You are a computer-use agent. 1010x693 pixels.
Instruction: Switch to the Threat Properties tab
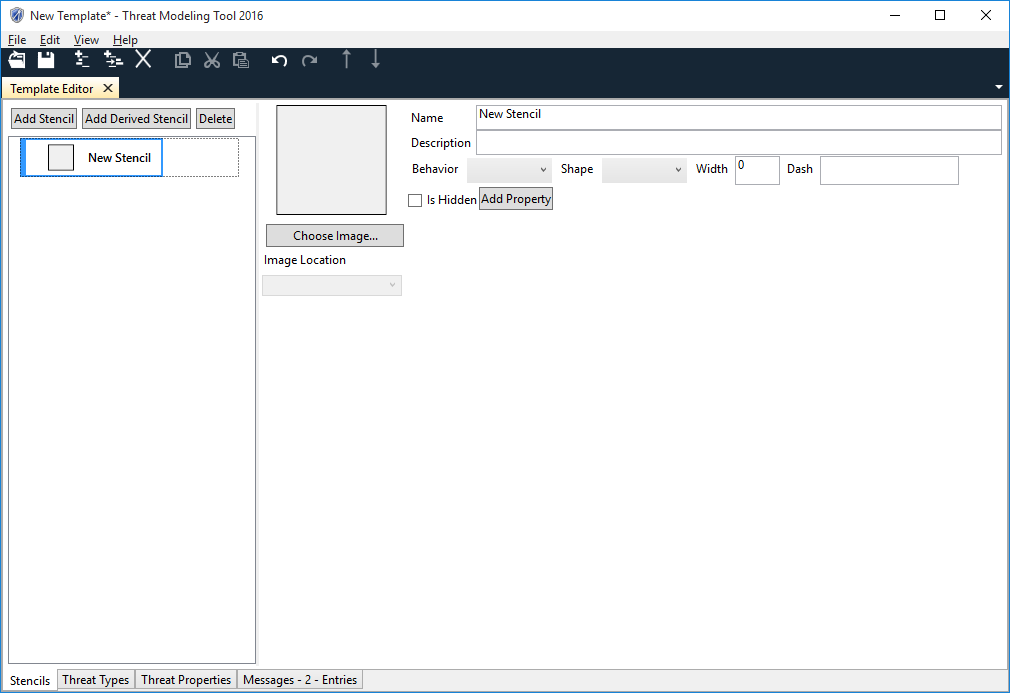coord(186,680)
